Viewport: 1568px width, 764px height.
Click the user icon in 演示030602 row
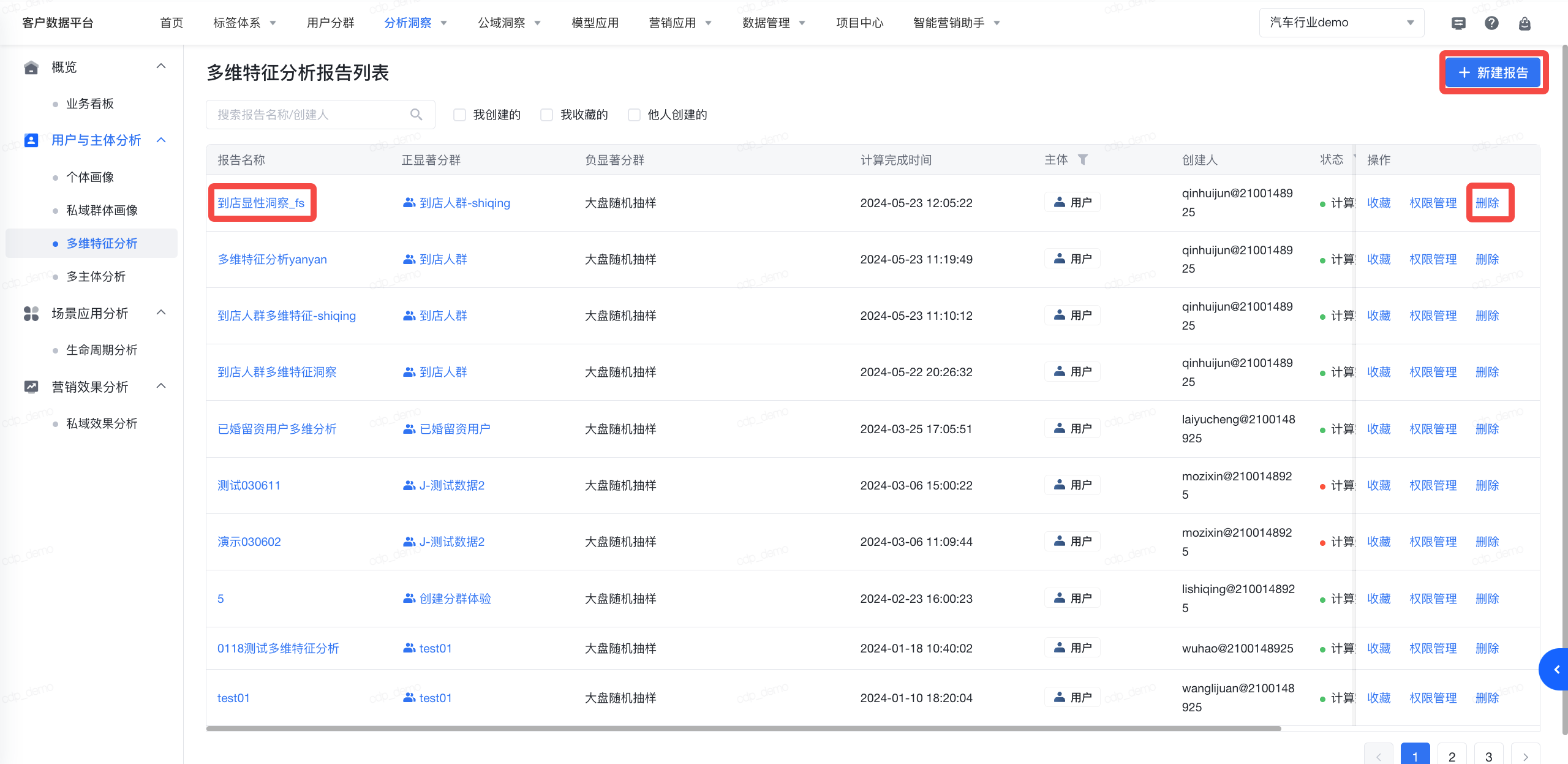click(1059, 541)
